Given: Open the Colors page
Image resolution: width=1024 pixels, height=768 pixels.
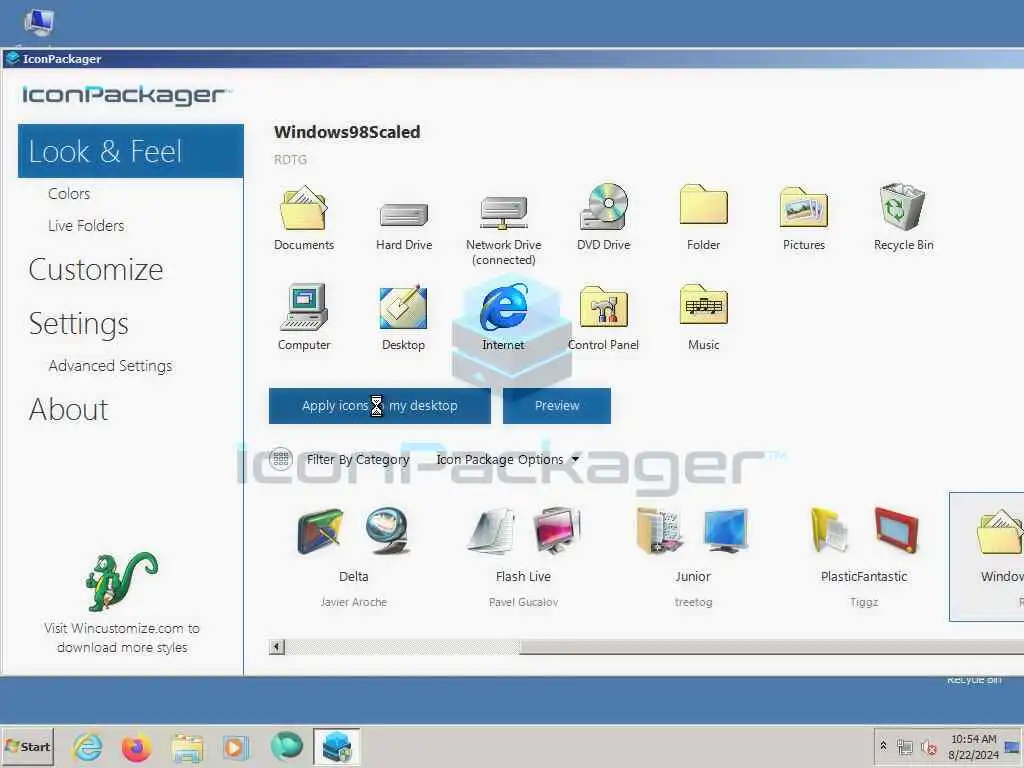Looking at the screenshot, I should pyautogui.click(x=69, y=193).
